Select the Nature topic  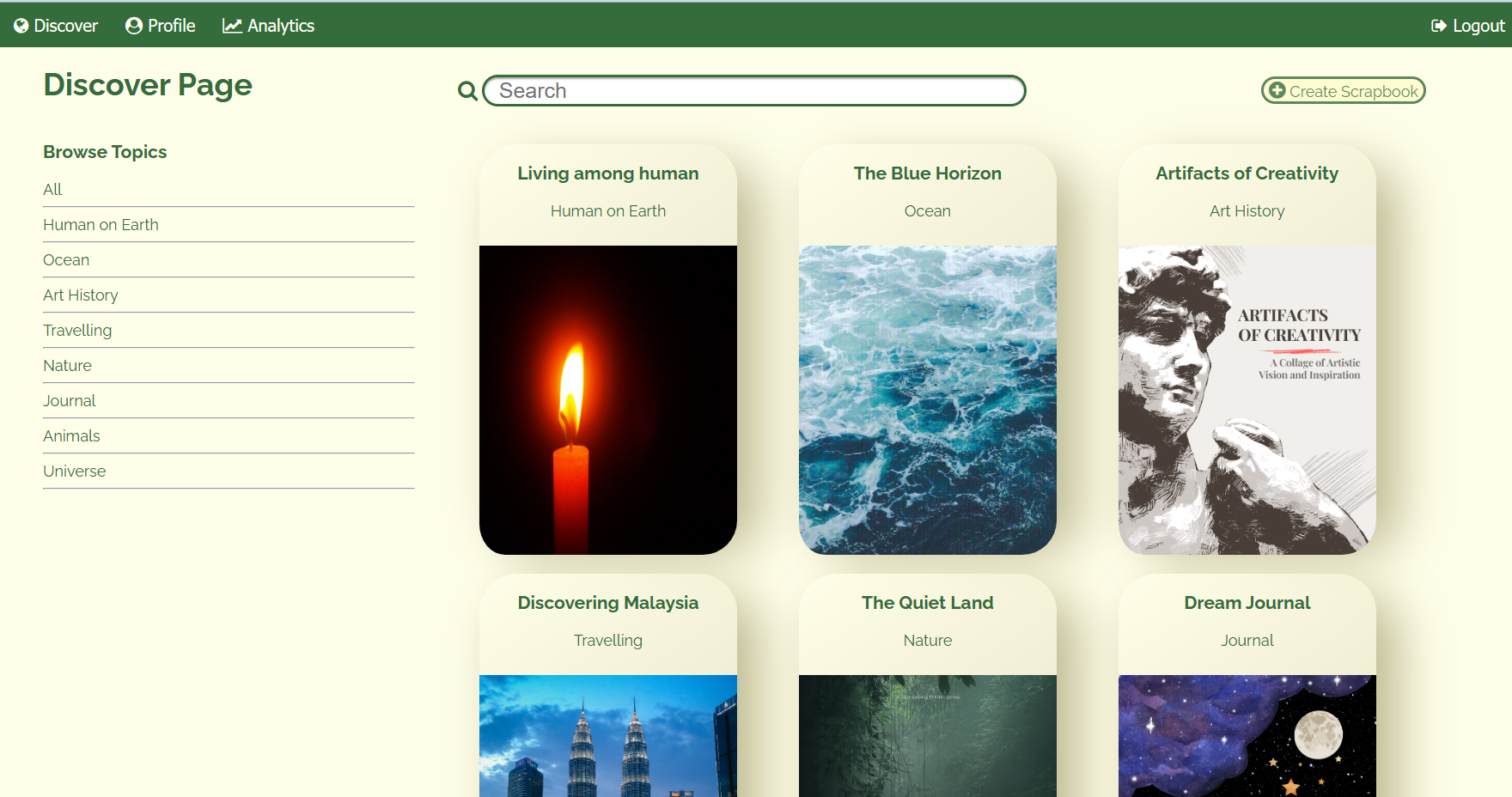[x=67, y=365]
